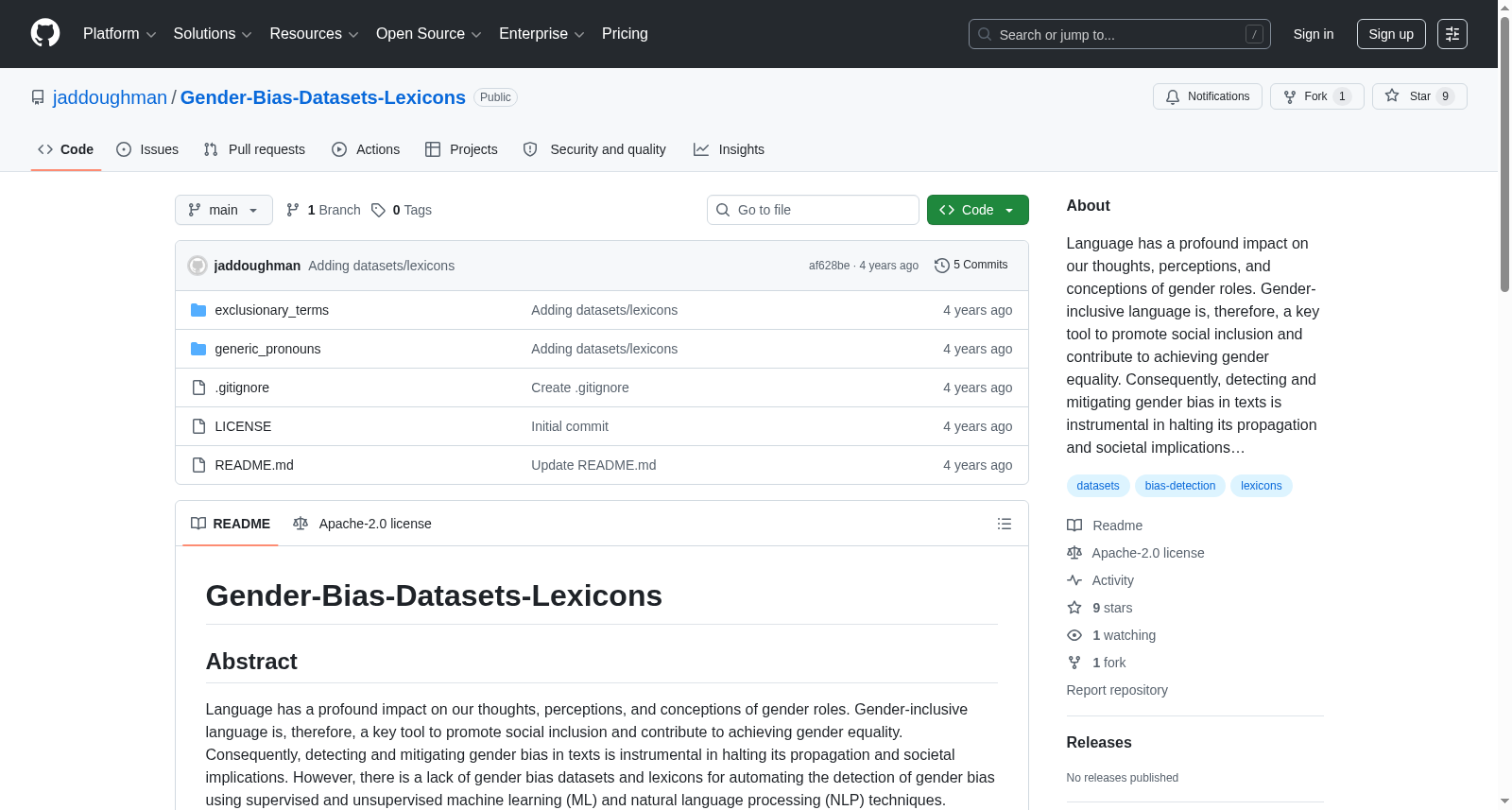Click the pulse icon beside Activity
Screen dimensions: 1512x810
pos(1074,580)
